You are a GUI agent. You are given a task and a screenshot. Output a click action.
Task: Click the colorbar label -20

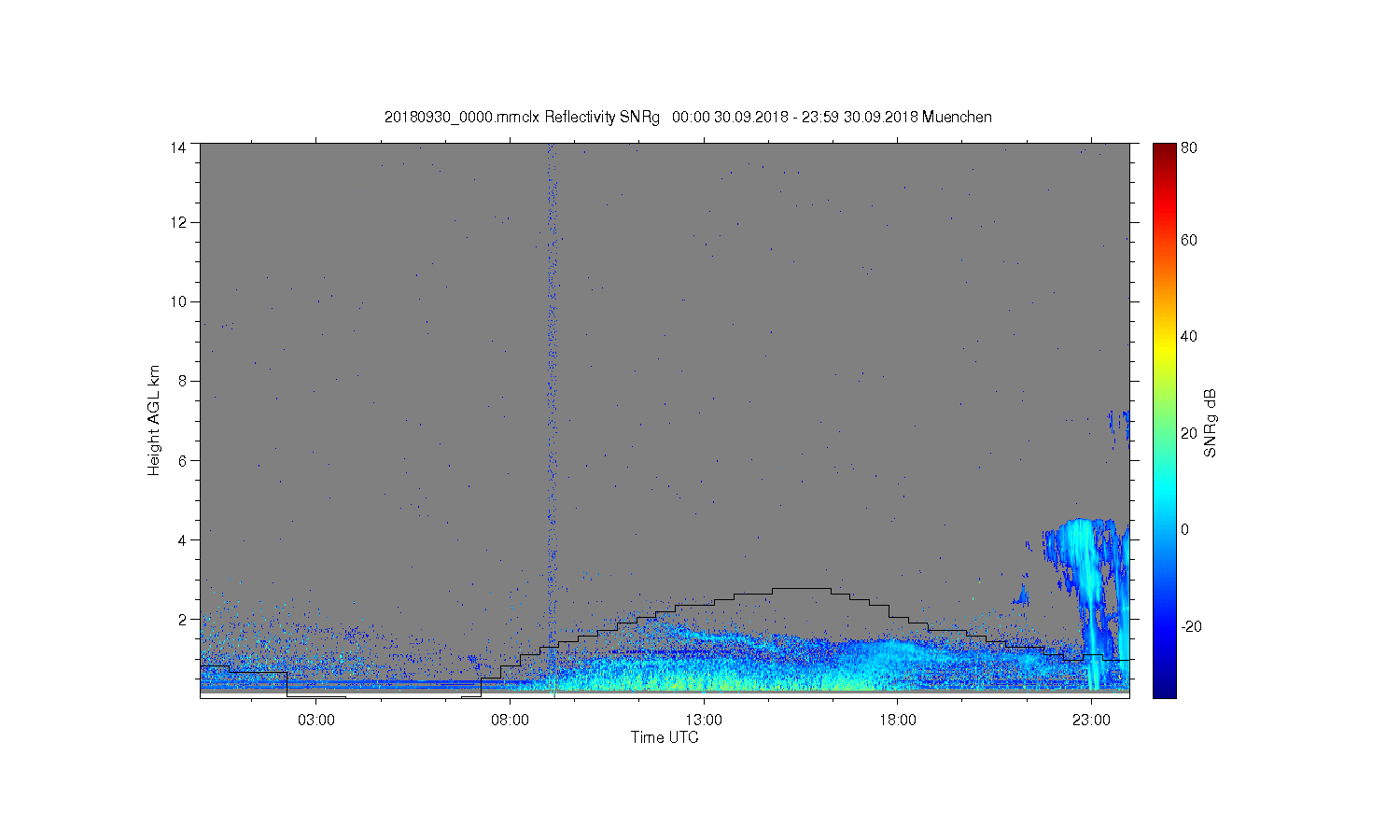[x=1191, y=626]
